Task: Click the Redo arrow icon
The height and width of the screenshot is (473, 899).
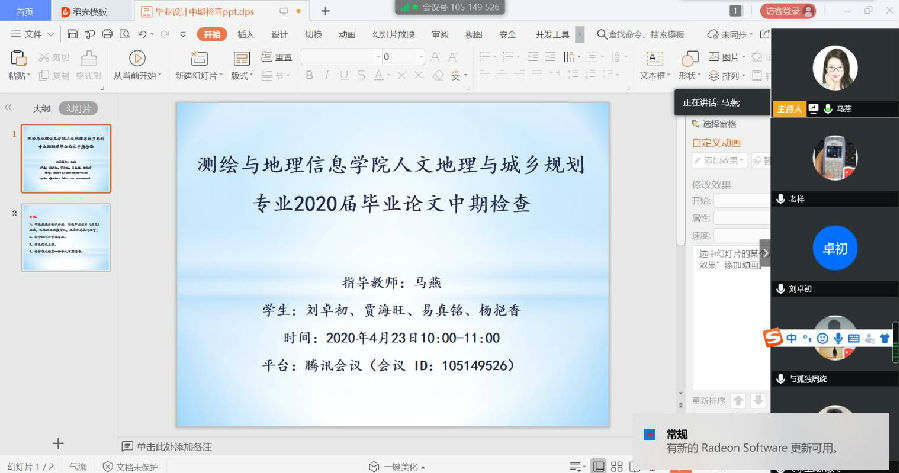Action: coord(165,34)
